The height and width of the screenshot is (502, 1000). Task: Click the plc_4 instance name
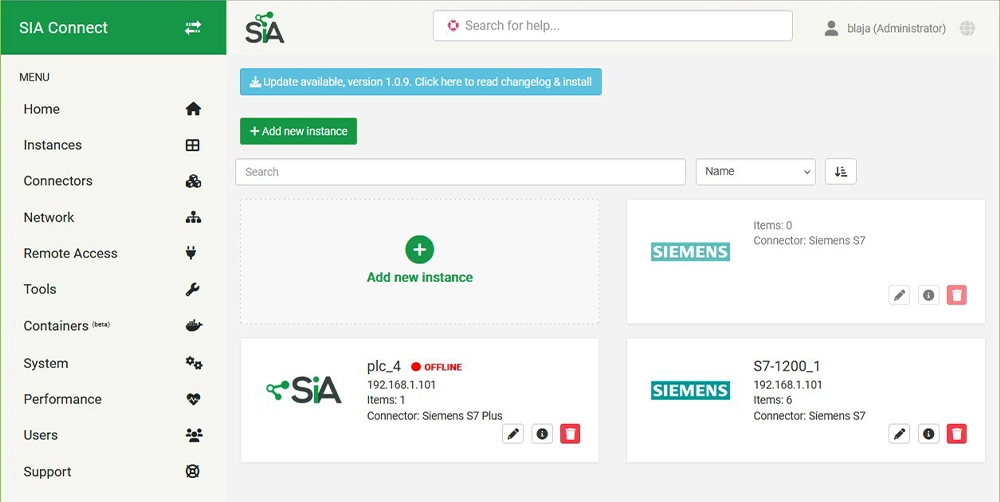tap(384, 366)
